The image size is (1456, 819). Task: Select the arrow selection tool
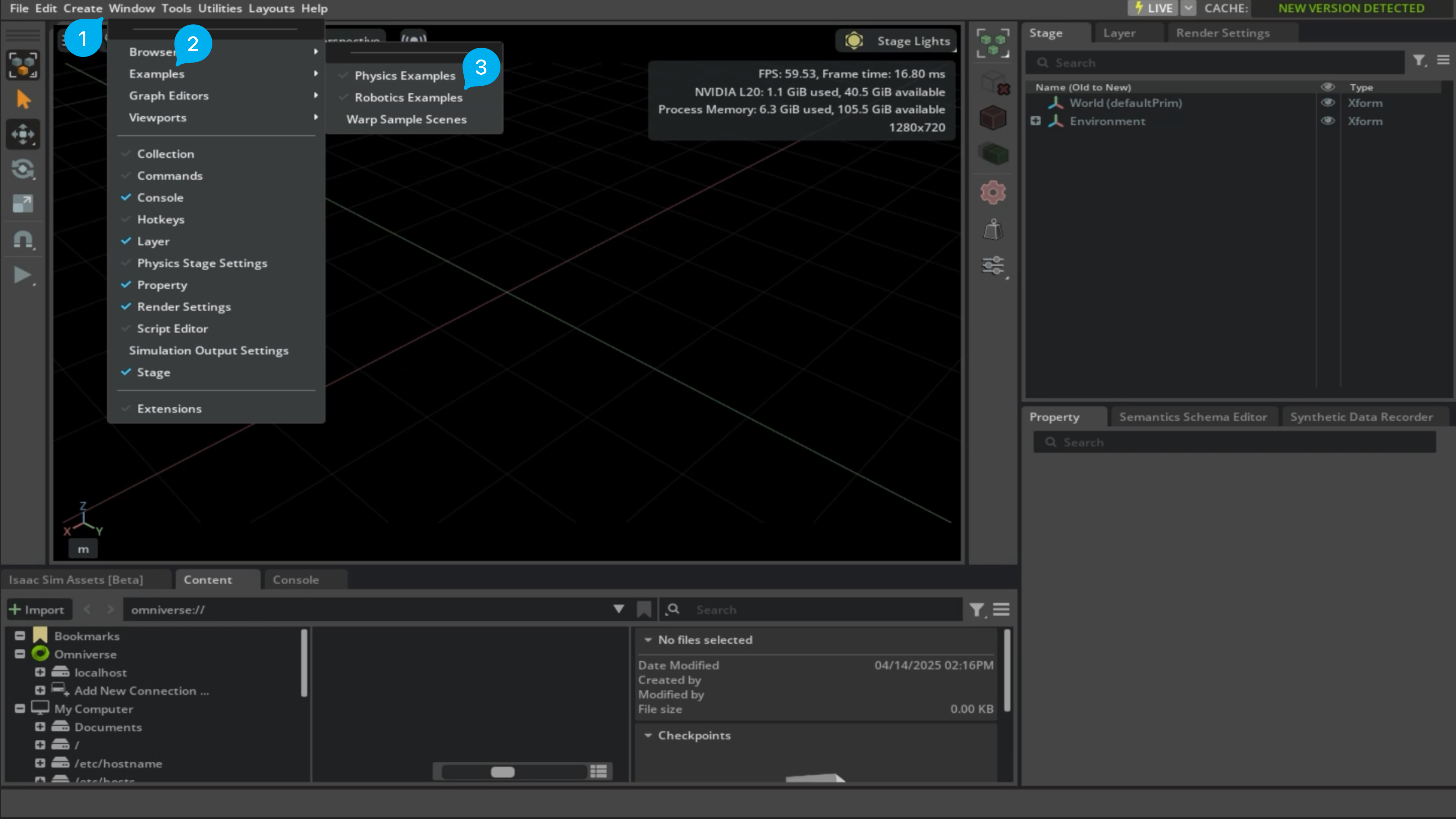(x=23, y=99)
